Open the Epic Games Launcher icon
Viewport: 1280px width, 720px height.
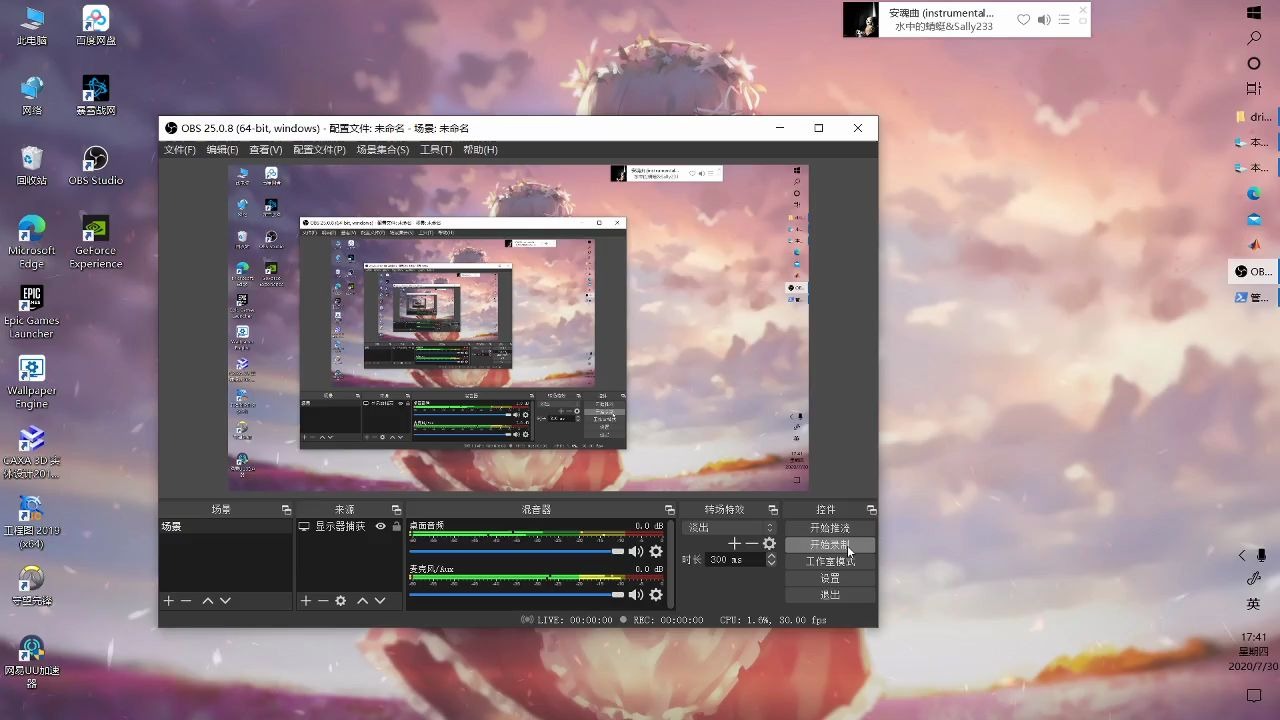click(x=32, y=312)
